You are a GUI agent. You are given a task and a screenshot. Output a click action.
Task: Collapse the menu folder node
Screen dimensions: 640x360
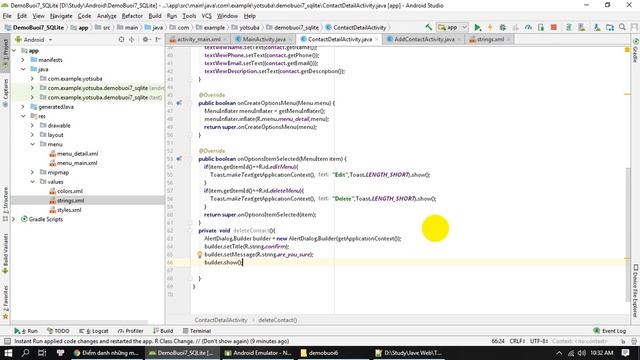32,144
